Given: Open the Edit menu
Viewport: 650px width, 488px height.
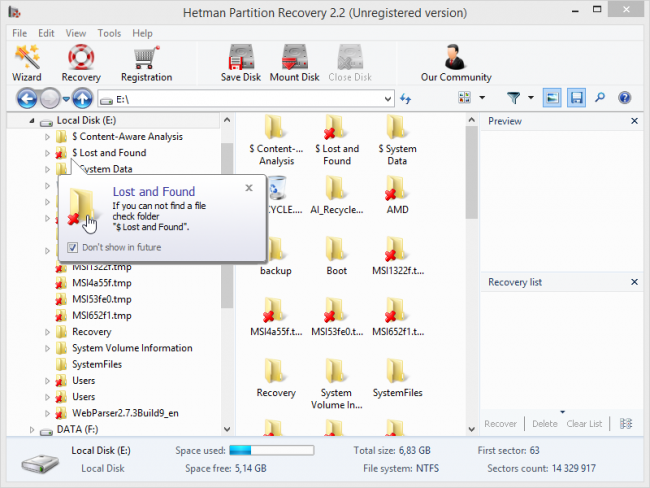Looking at the screenshot, I should pos(46,33).
